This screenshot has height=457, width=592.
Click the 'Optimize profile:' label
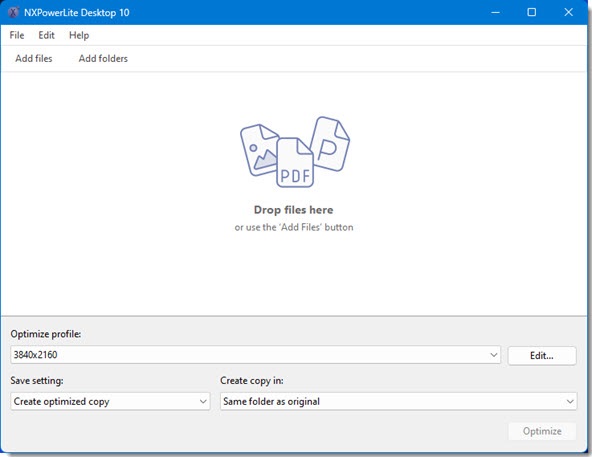46,334
